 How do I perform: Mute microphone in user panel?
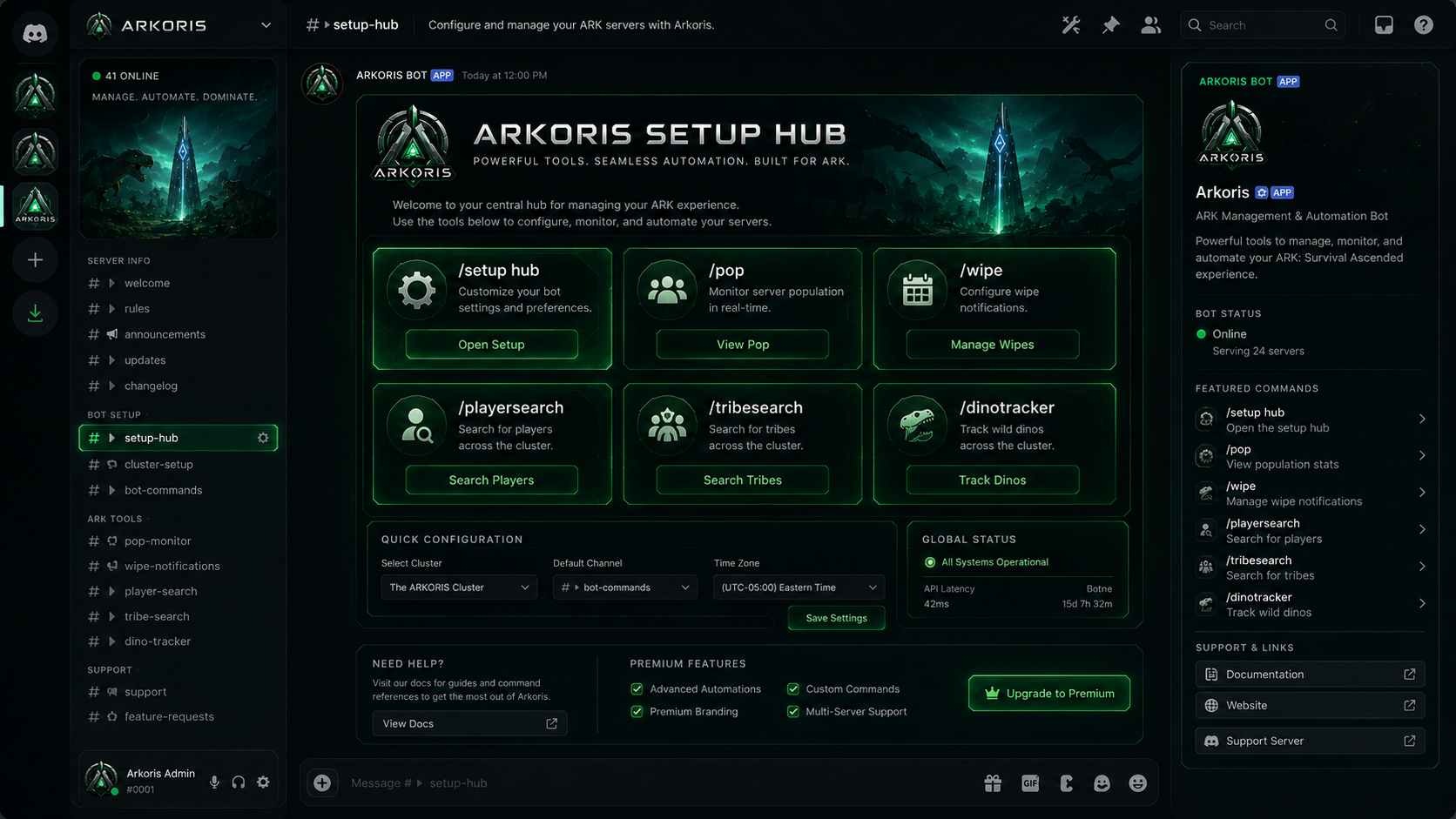coord(214,782)
